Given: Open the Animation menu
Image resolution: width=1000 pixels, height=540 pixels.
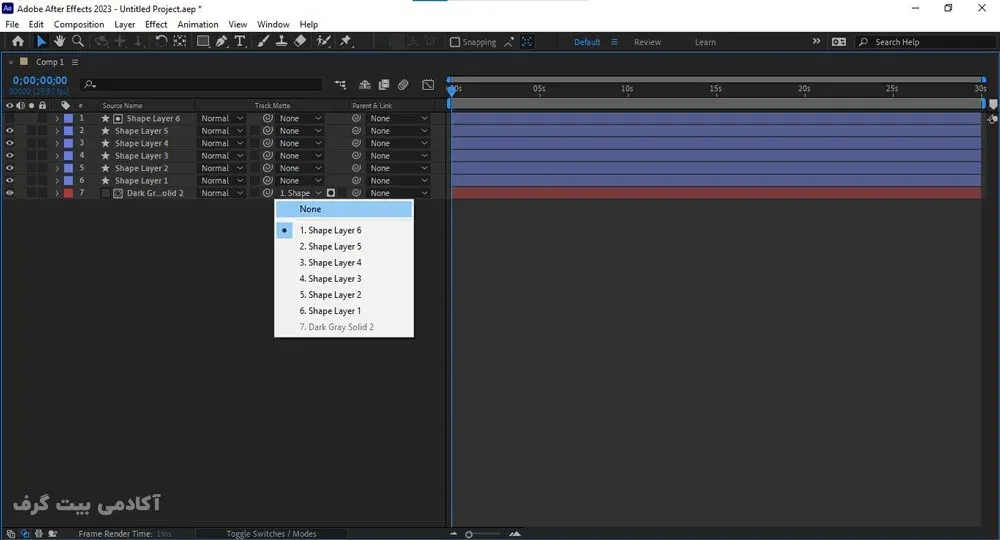Looking at the screenshot, I should [198, 24].
